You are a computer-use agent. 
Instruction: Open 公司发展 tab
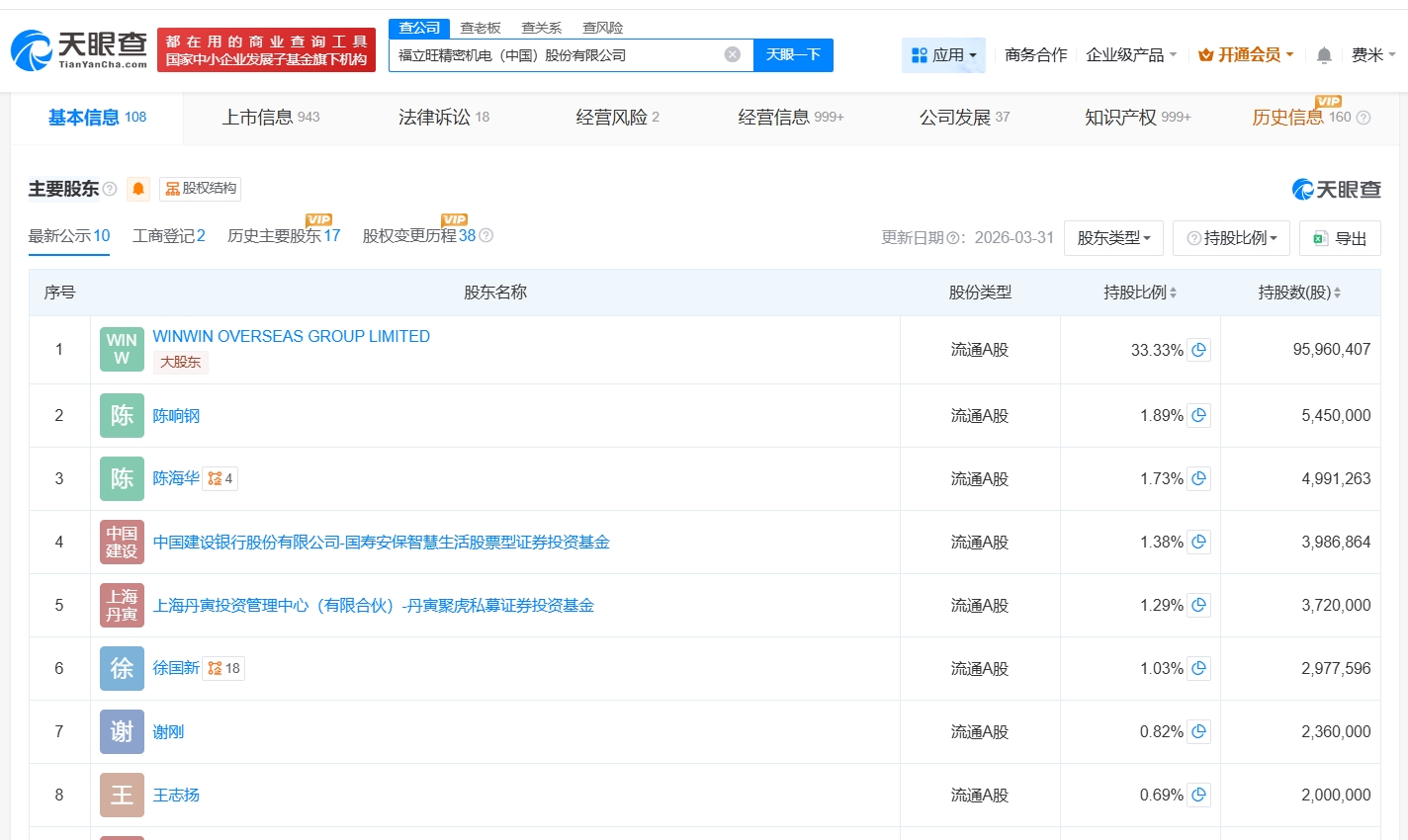click(x=965, y=118)
